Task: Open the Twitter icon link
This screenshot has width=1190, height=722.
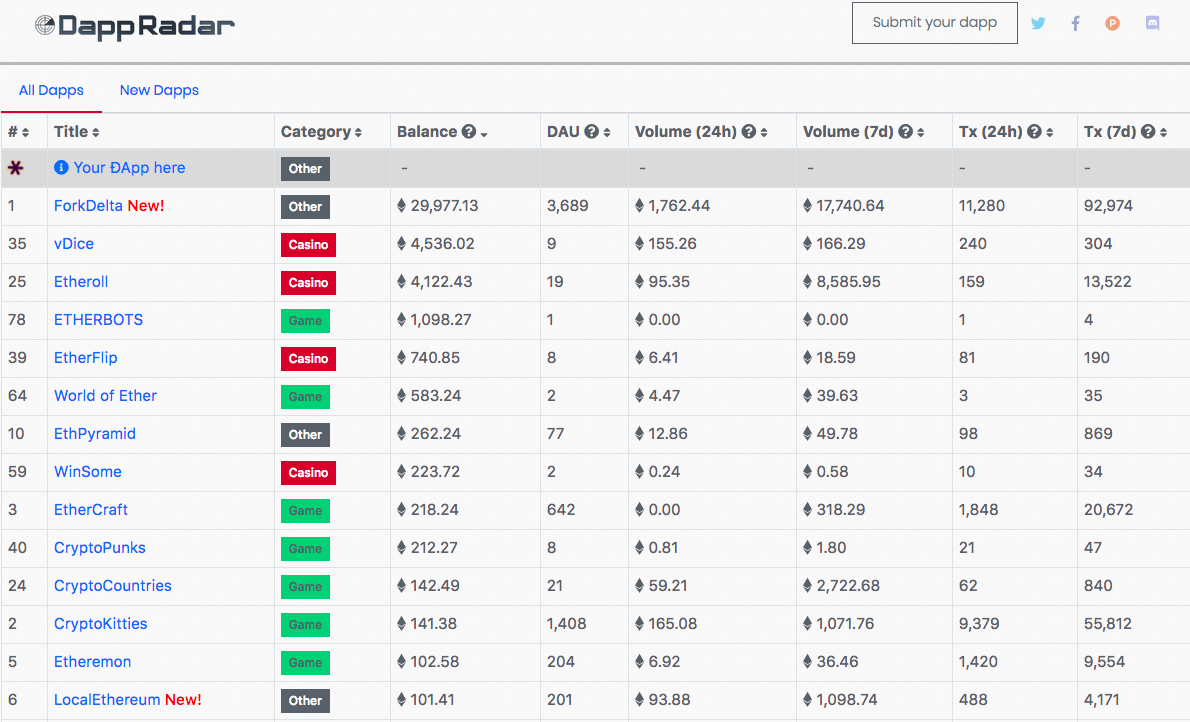Action: (x=1038, y=23)
